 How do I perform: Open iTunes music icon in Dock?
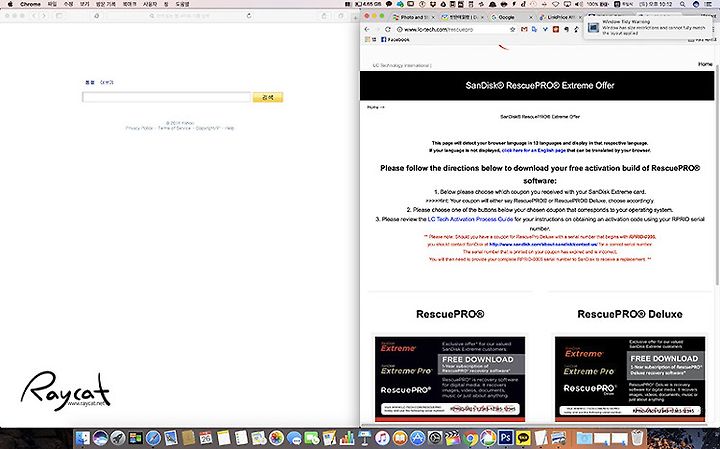pos(382,438)
